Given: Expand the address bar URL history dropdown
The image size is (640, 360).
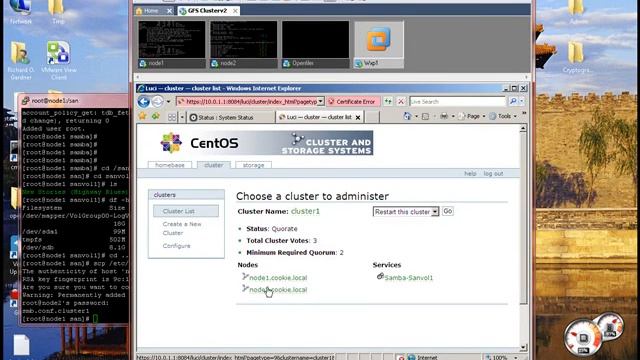Looking at the screenshot, I should coord(321,102).
